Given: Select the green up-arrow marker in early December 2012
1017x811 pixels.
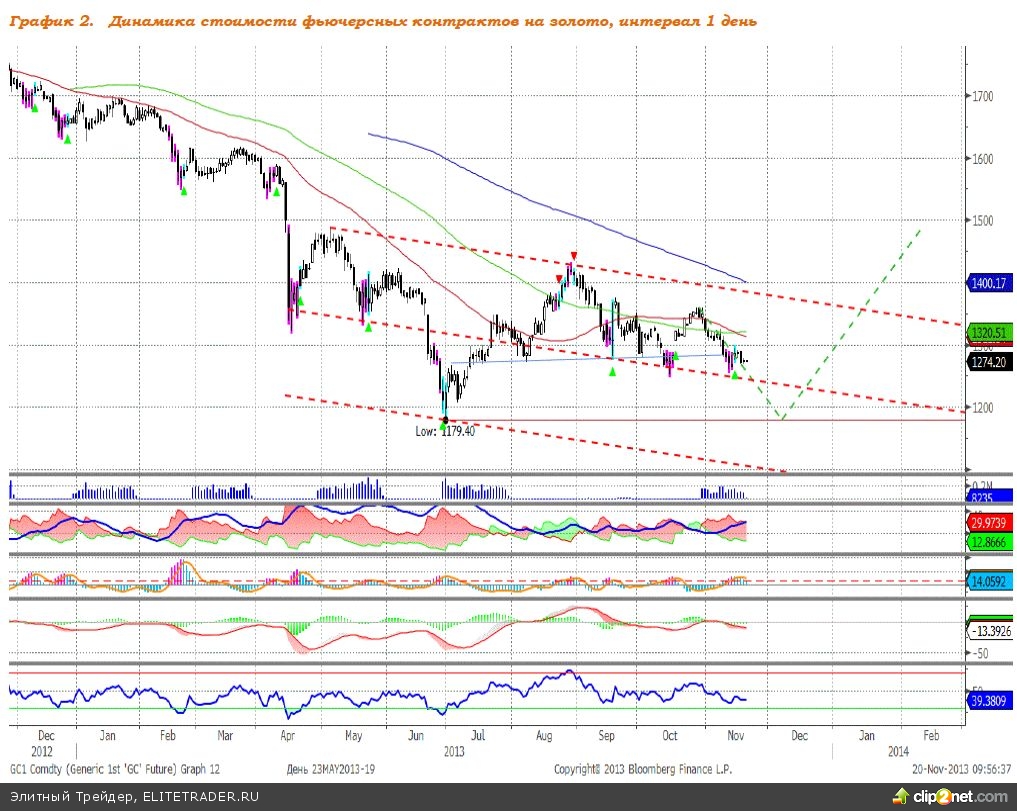Looking at the screenshot, I should click(x=34, y=107).
